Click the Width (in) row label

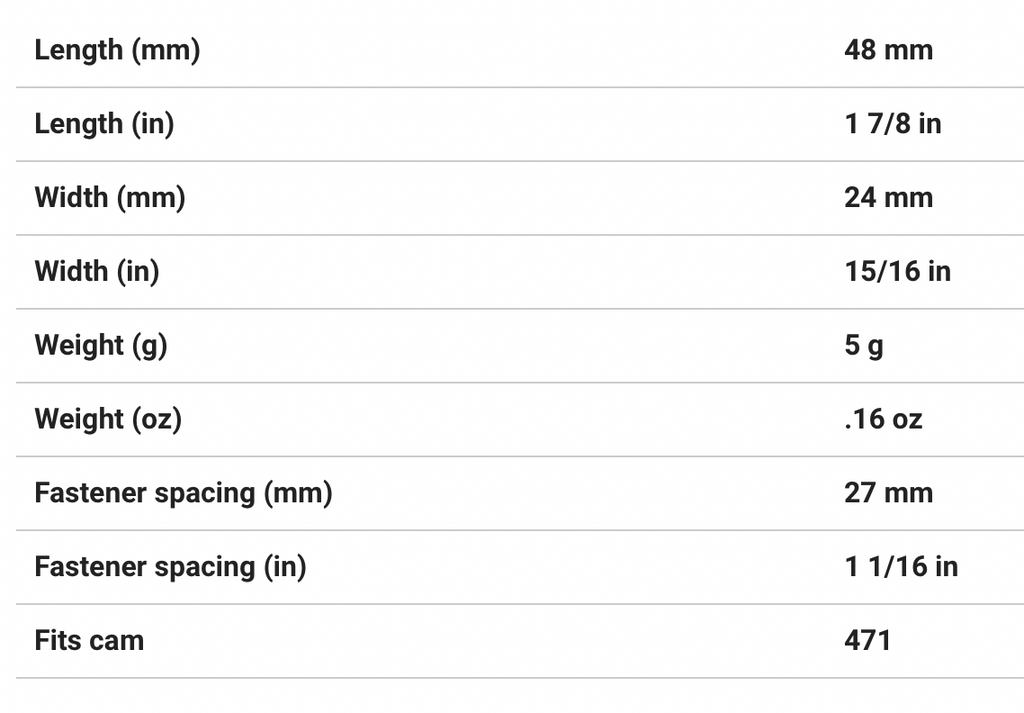97,271
